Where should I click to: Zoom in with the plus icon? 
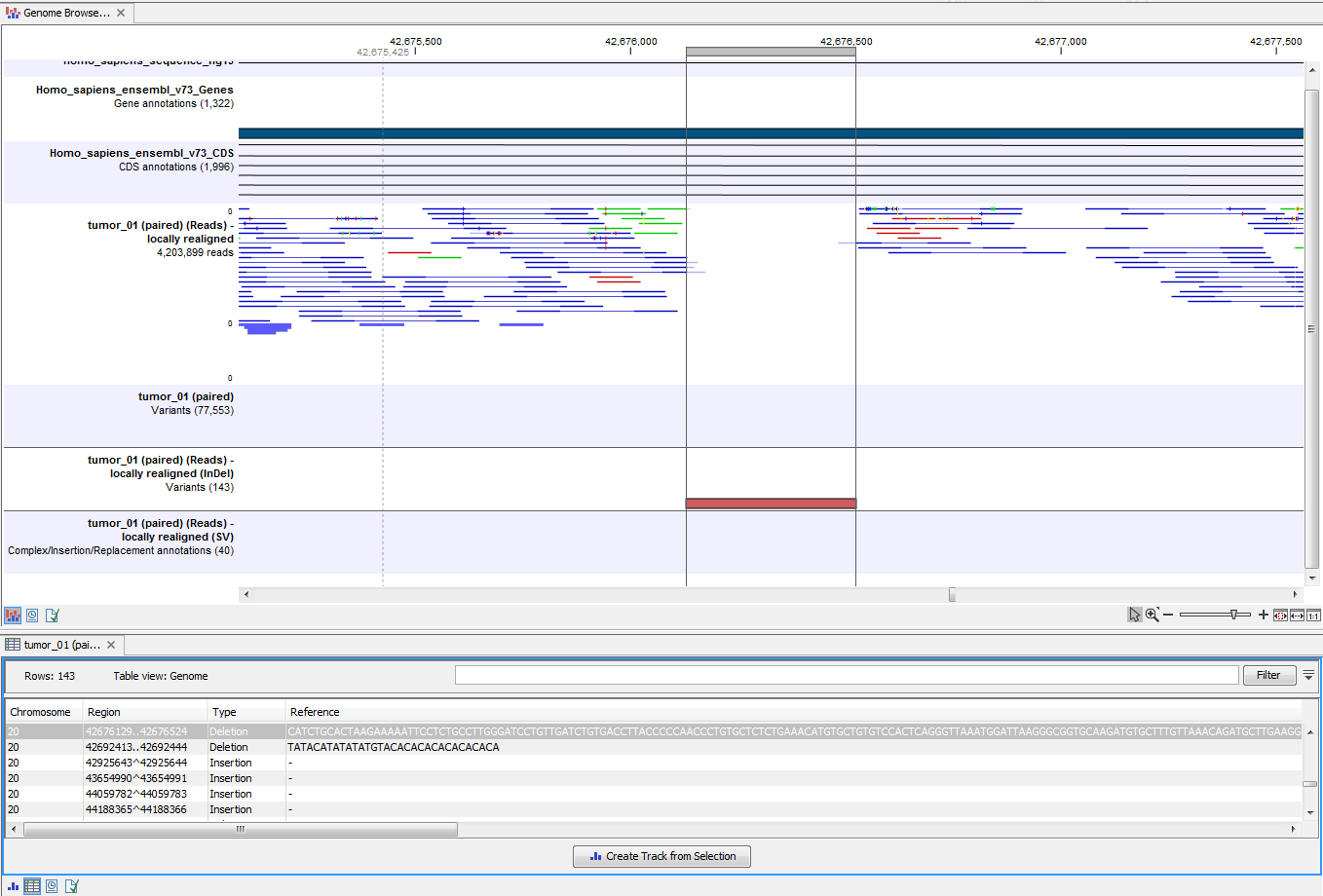pyautogui.click(x=1264, y=615)
